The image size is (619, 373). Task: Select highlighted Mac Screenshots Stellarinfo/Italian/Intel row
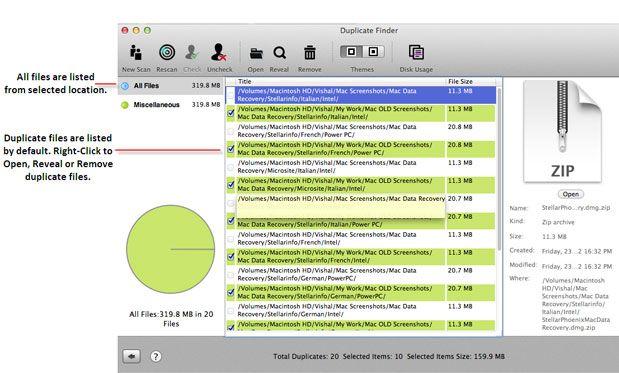tap(362, 95)
